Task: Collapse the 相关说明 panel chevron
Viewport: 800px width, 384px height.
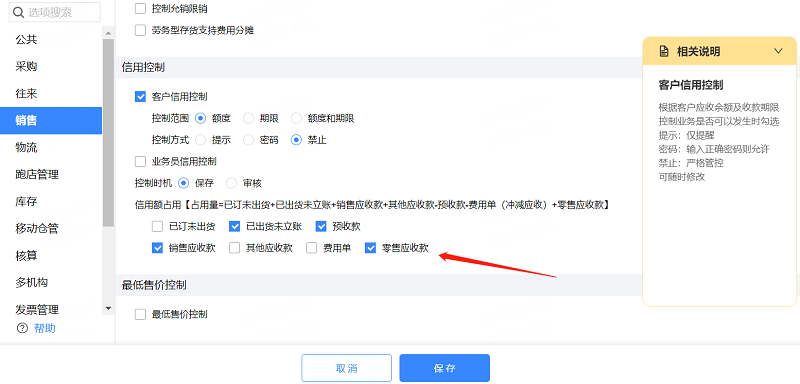Action: tap(778, 51)
